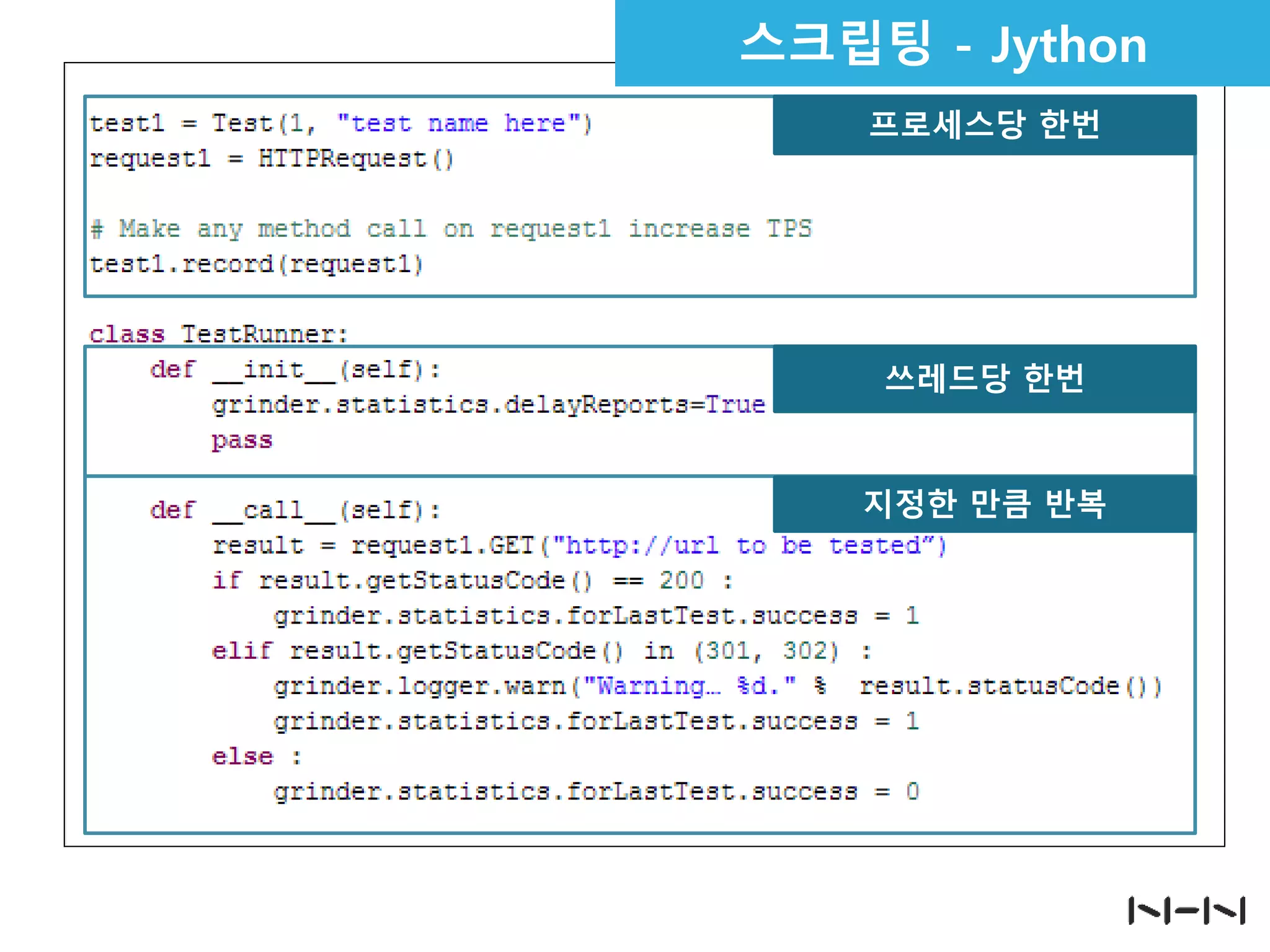Click the line ending 'success = 0'
Image resolution: width=1270 pixels, height=952 pixels.
pos(597,791)
